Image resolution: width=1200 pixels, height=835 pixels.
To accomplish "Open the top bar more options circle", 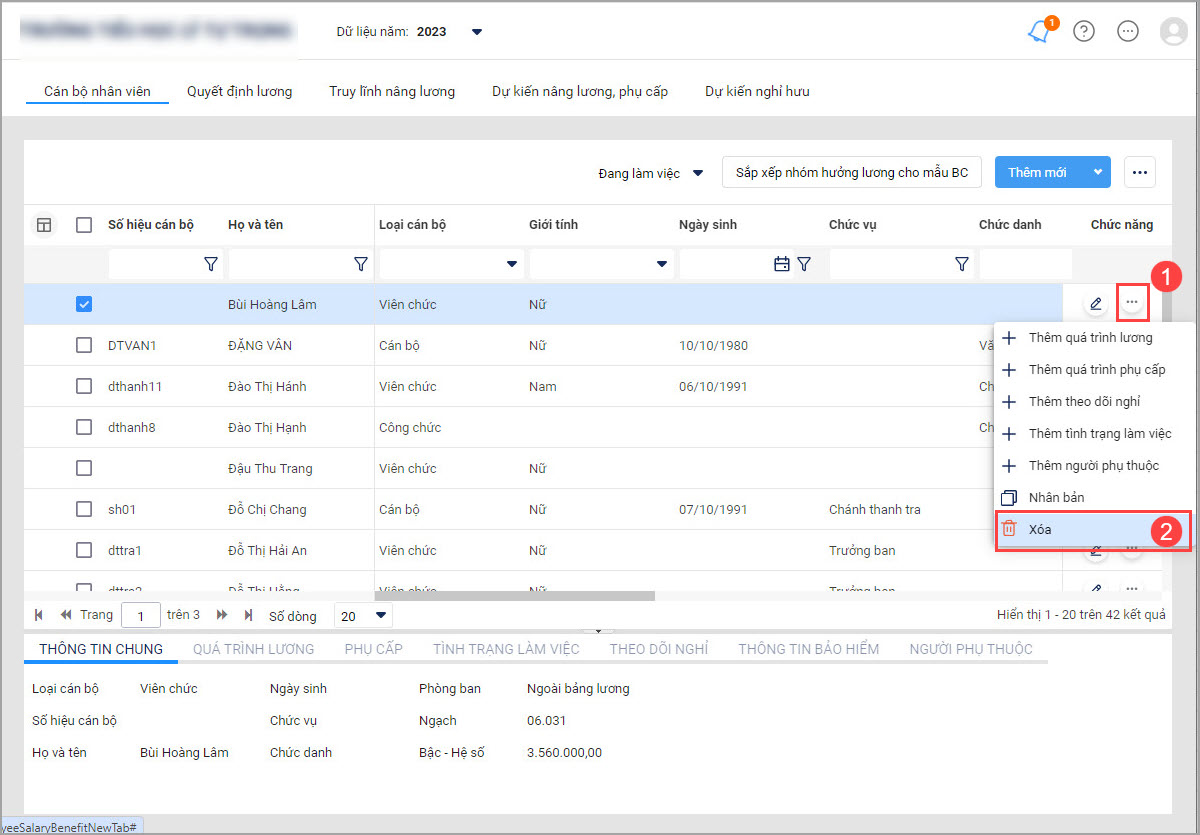I will click(x=1128, y=31).
